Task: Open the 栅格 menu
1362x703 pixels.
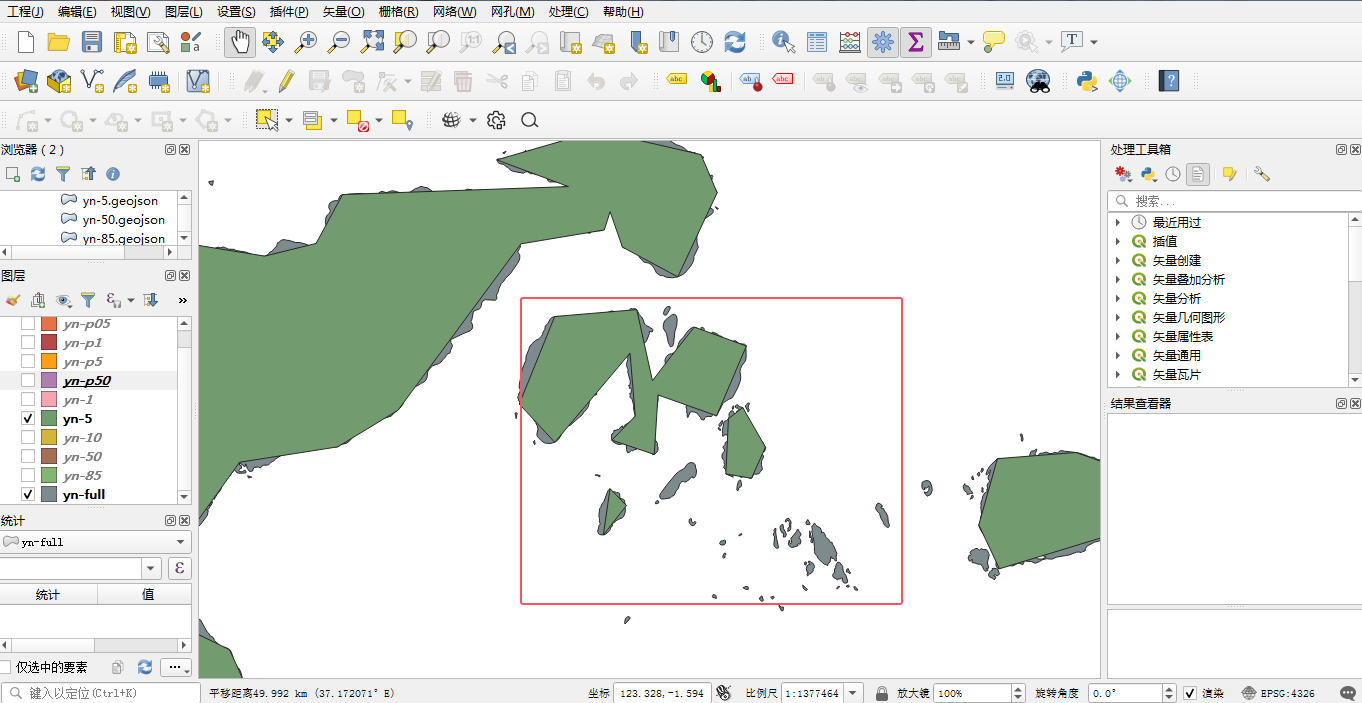Action: [398, 12]
